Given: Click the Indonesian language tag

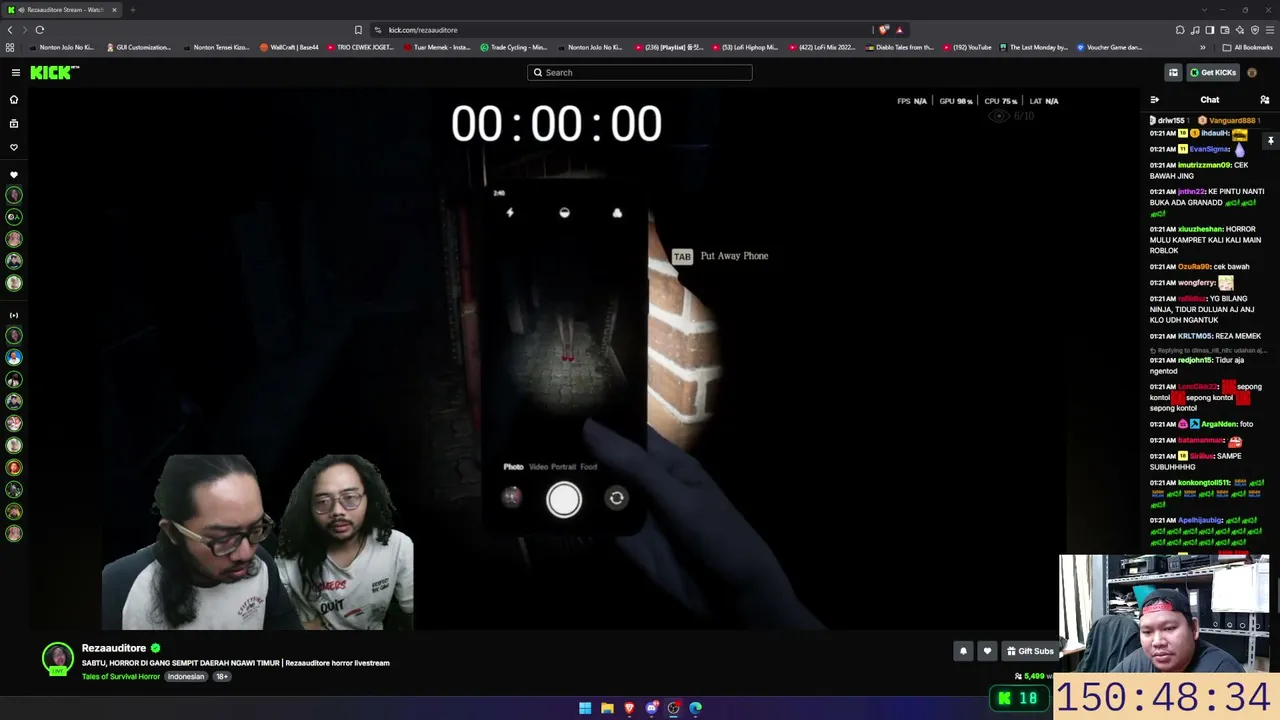Looking at the screenshot, I should (186, 677).
